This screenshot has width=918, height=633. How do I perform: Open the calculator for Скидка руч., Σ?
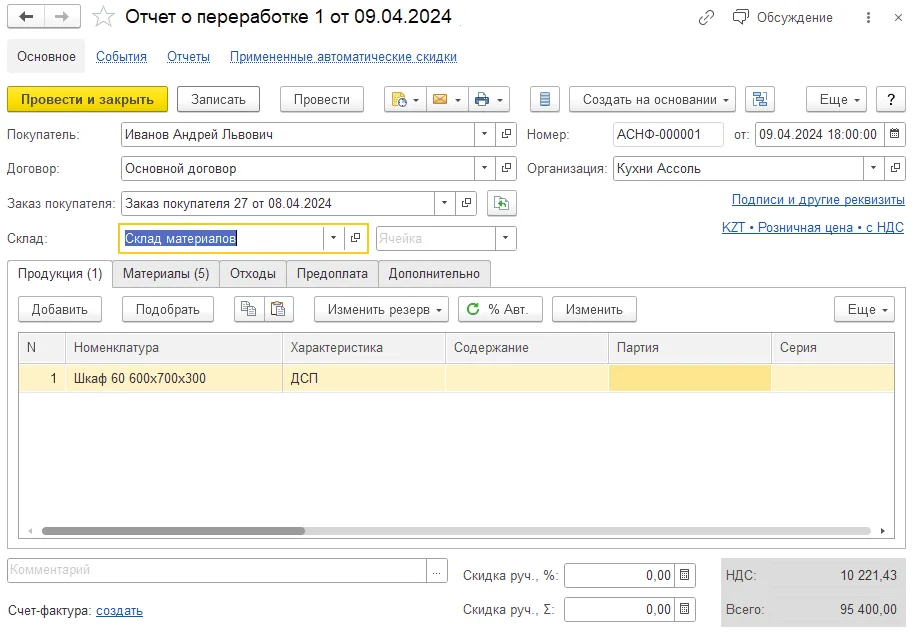pos(684,610)
